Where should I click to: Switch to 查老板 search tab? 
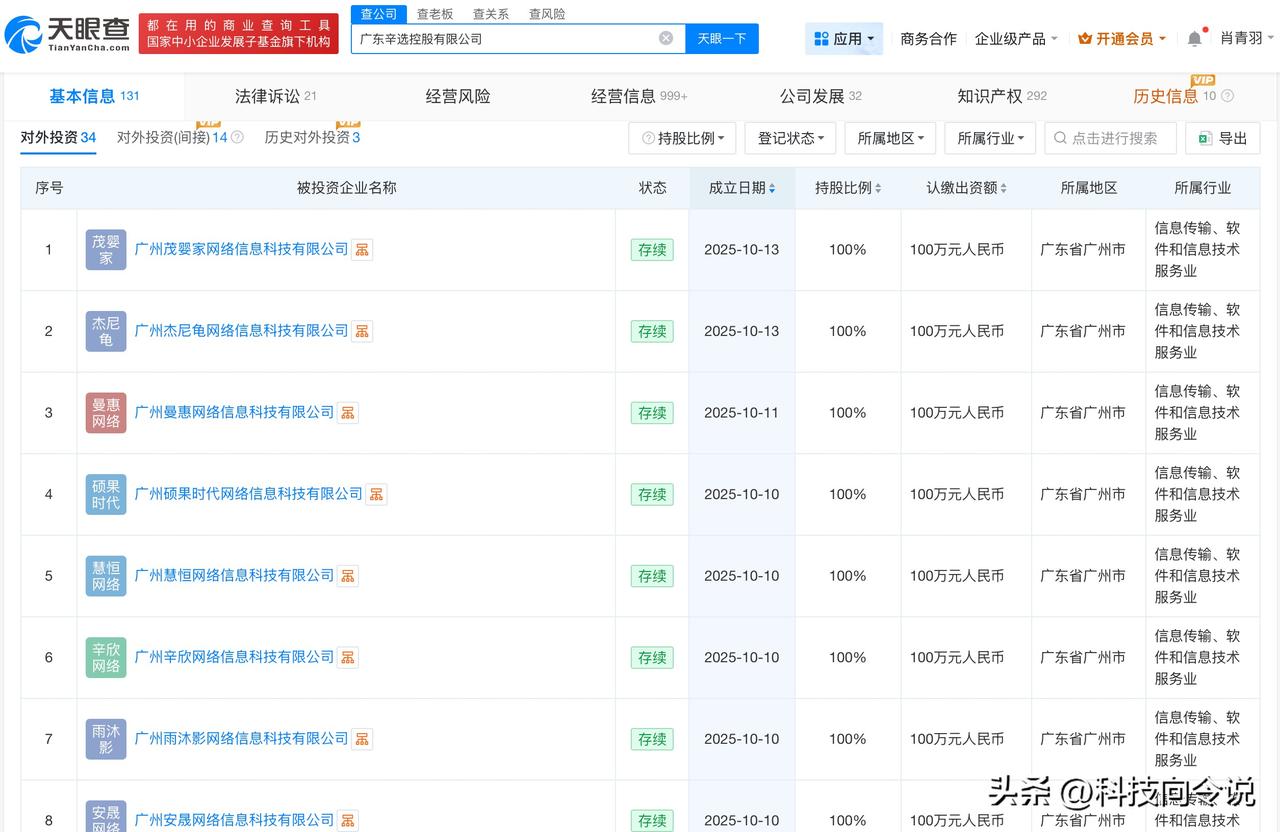tap(435, 14)
